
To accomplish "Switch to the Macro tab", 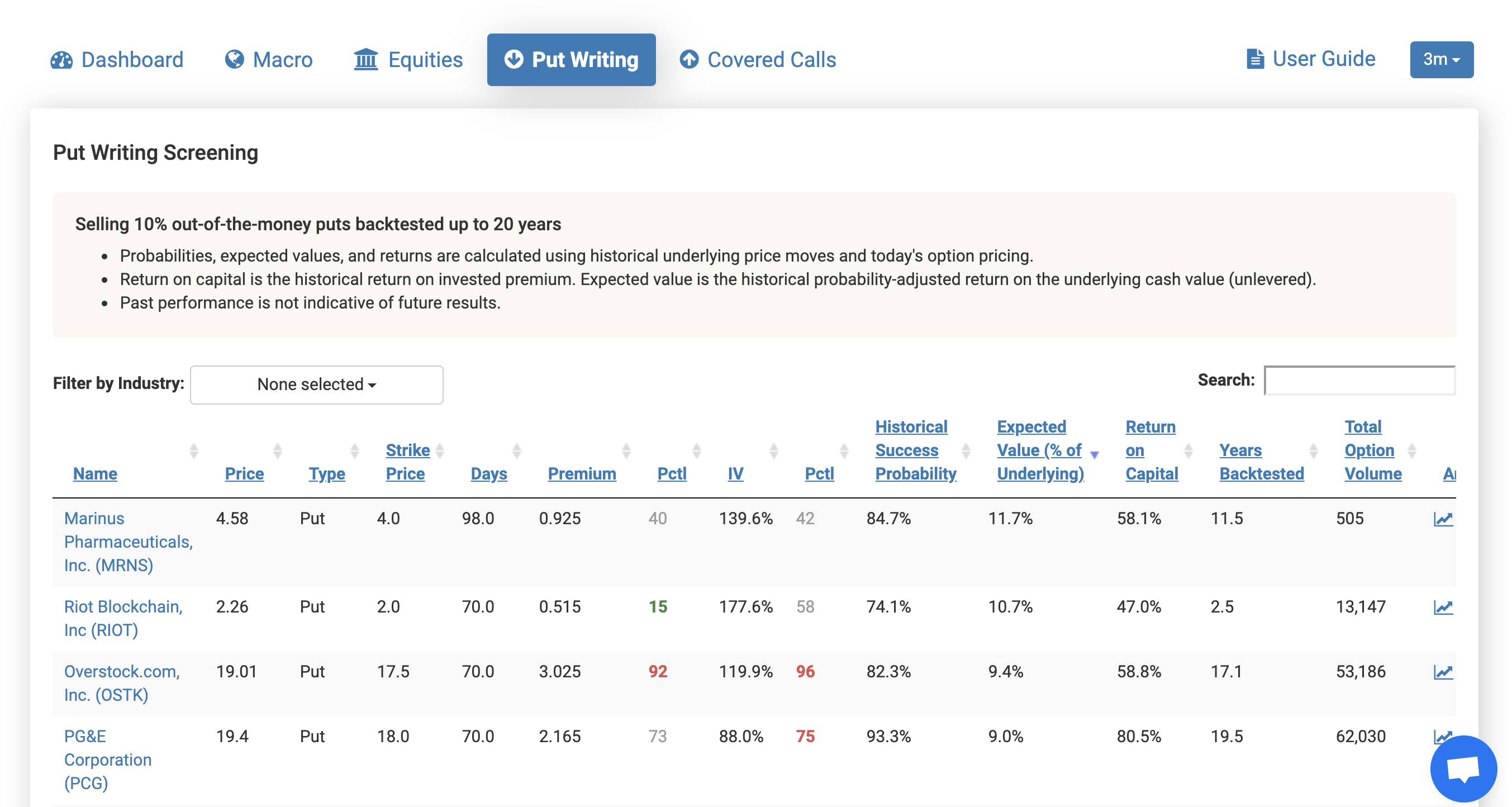I will [269, 59].
